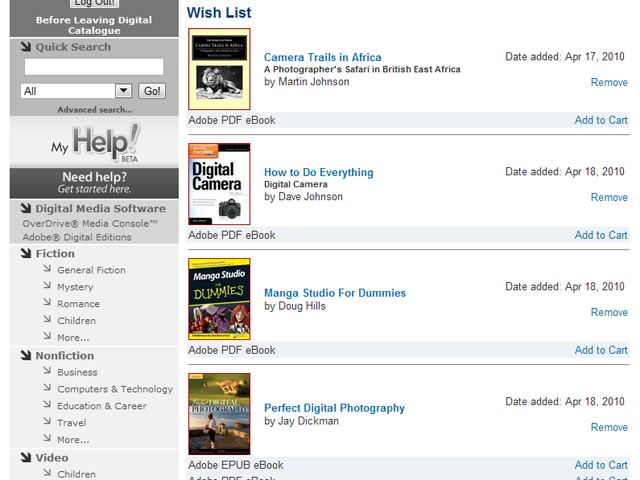Image resolution: width=640 pixels, height=480 pixels.
Task: Click the Digital Media Software arrow icon
Action: pos(26,208)
